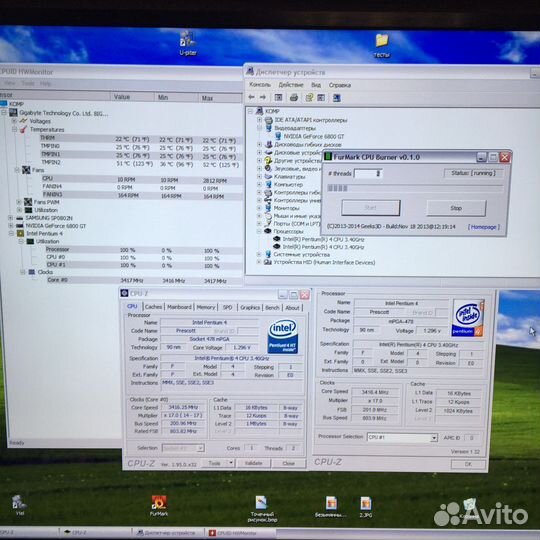Image resolution: width=540 pixels, height=540 pixels.
Task: Click the Intel Pentium 4 HT logo in CPU-Z
Action: click(283, 336)
